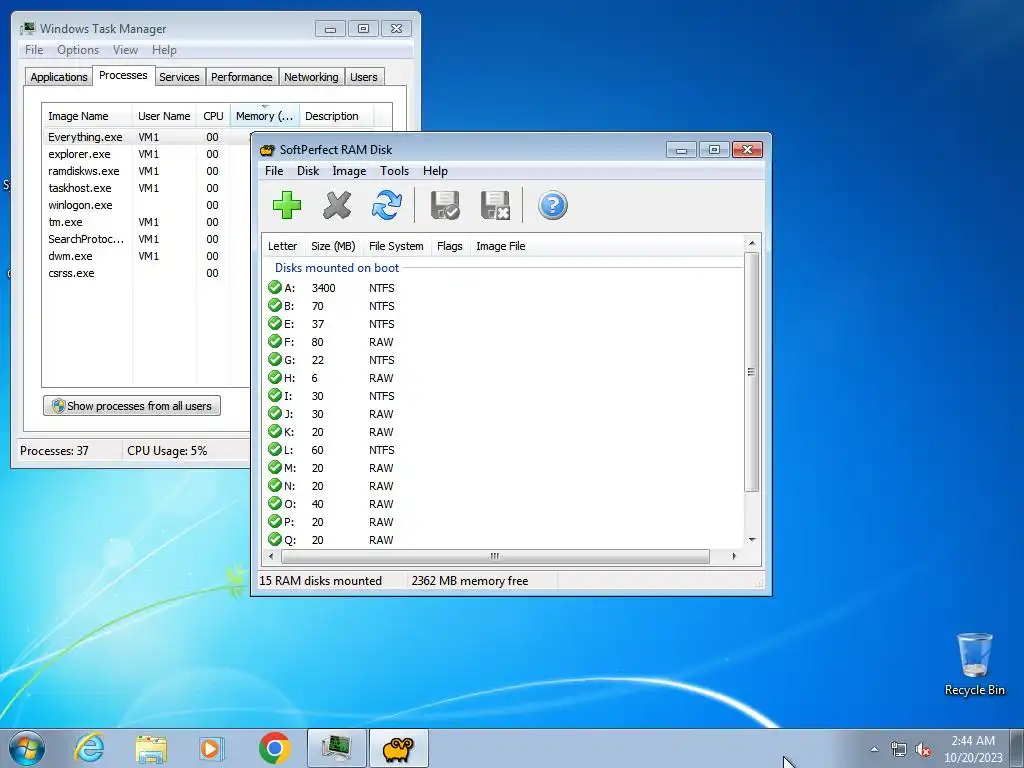This screenshot has width=1024, height=768.
Task: Click the network tray icon
Action: [x=899, y=750]
